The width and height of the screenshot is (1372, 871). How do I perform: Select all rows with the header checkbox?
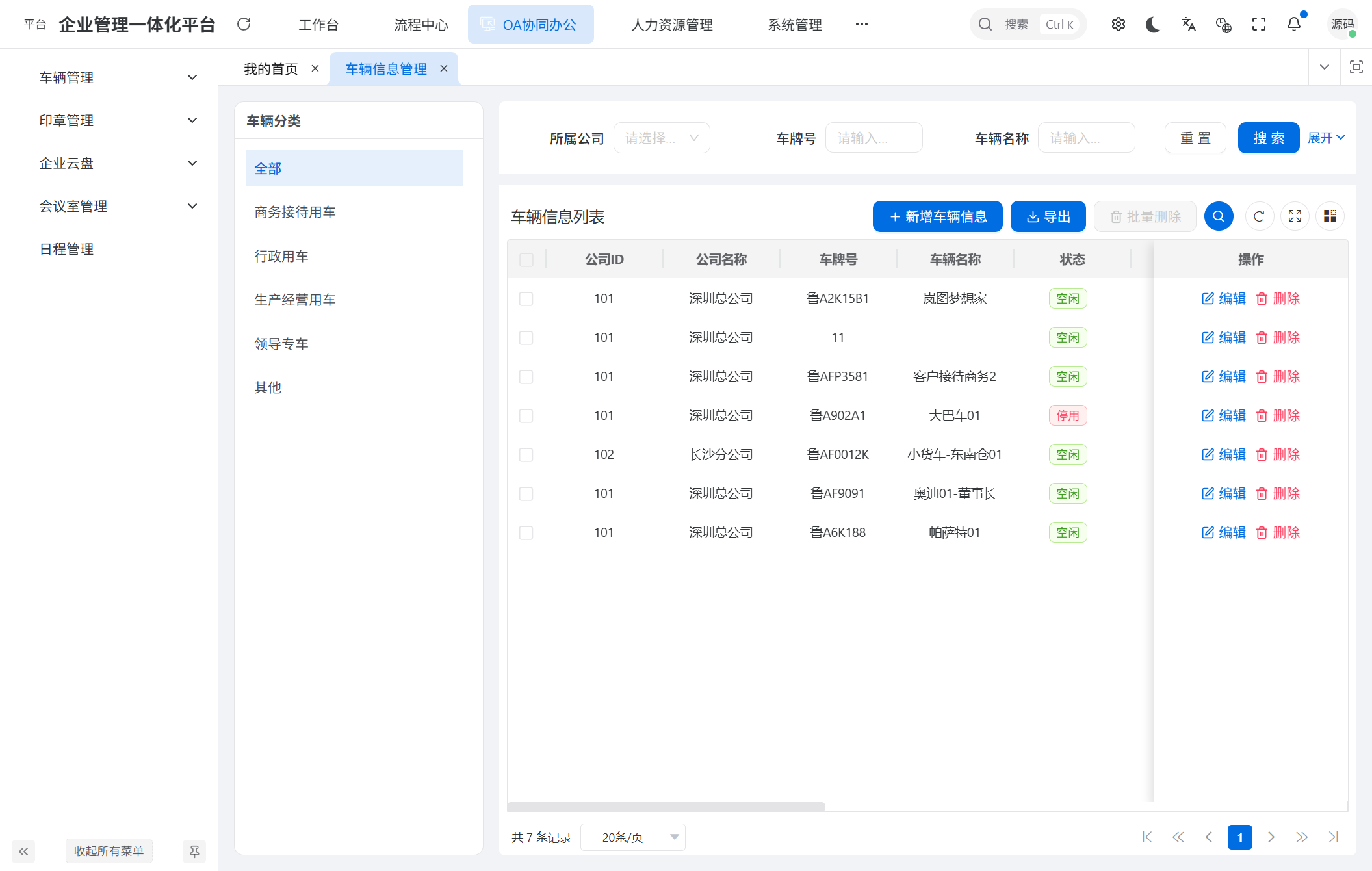(x=526, y=259)
